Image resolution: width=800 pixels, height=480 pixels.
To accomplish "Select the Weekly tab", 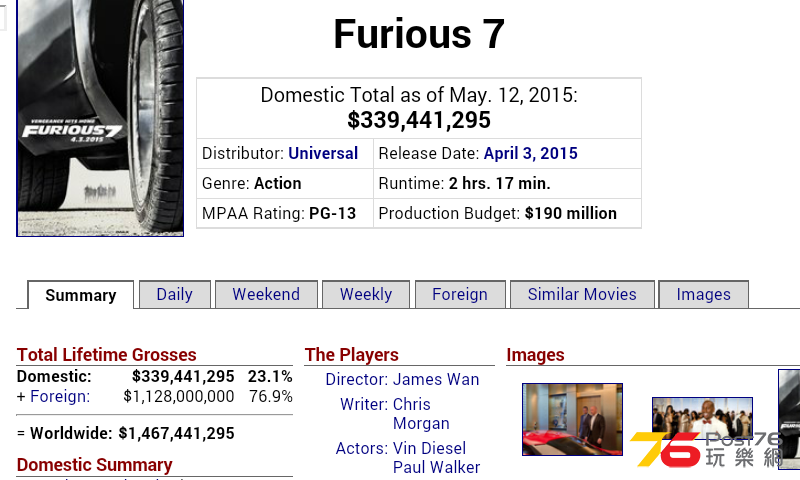I will (x=366, y=294).
